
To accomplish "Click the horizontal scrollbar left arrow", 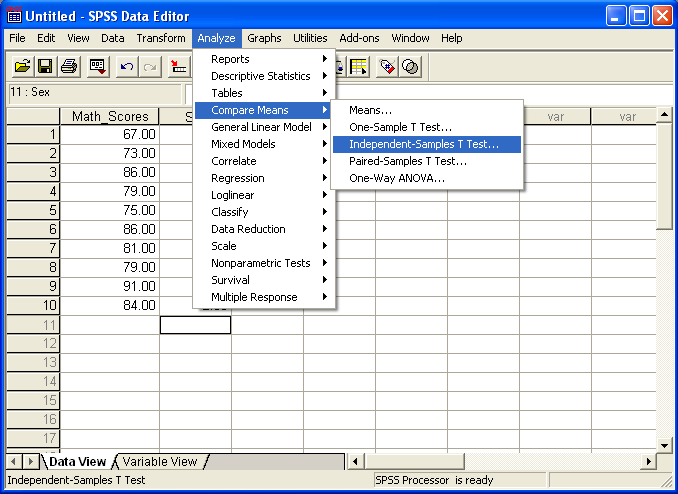I will tap(355, 462).
